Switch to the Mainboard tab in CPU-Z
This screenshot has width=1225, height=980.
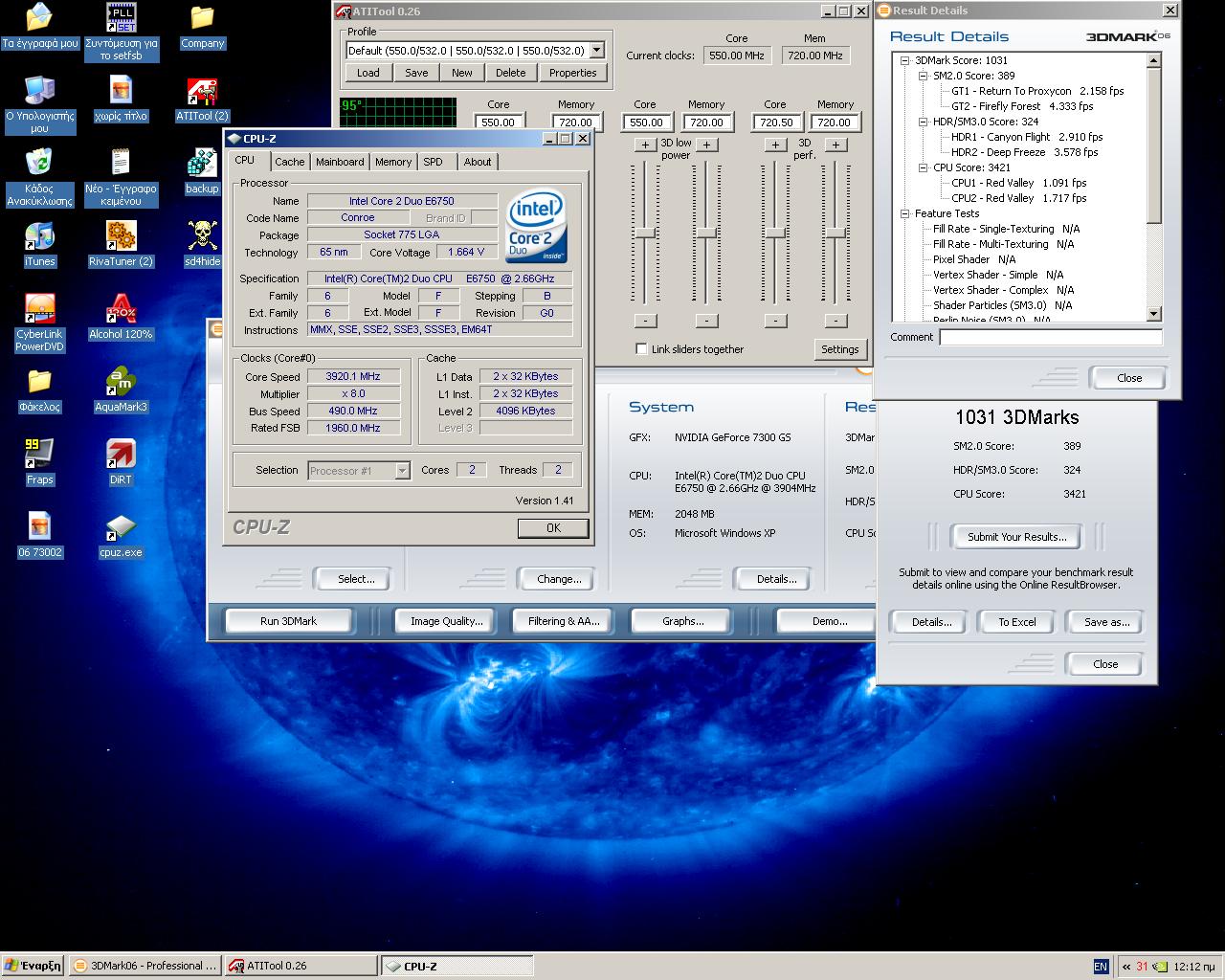[x=340, y=162]
